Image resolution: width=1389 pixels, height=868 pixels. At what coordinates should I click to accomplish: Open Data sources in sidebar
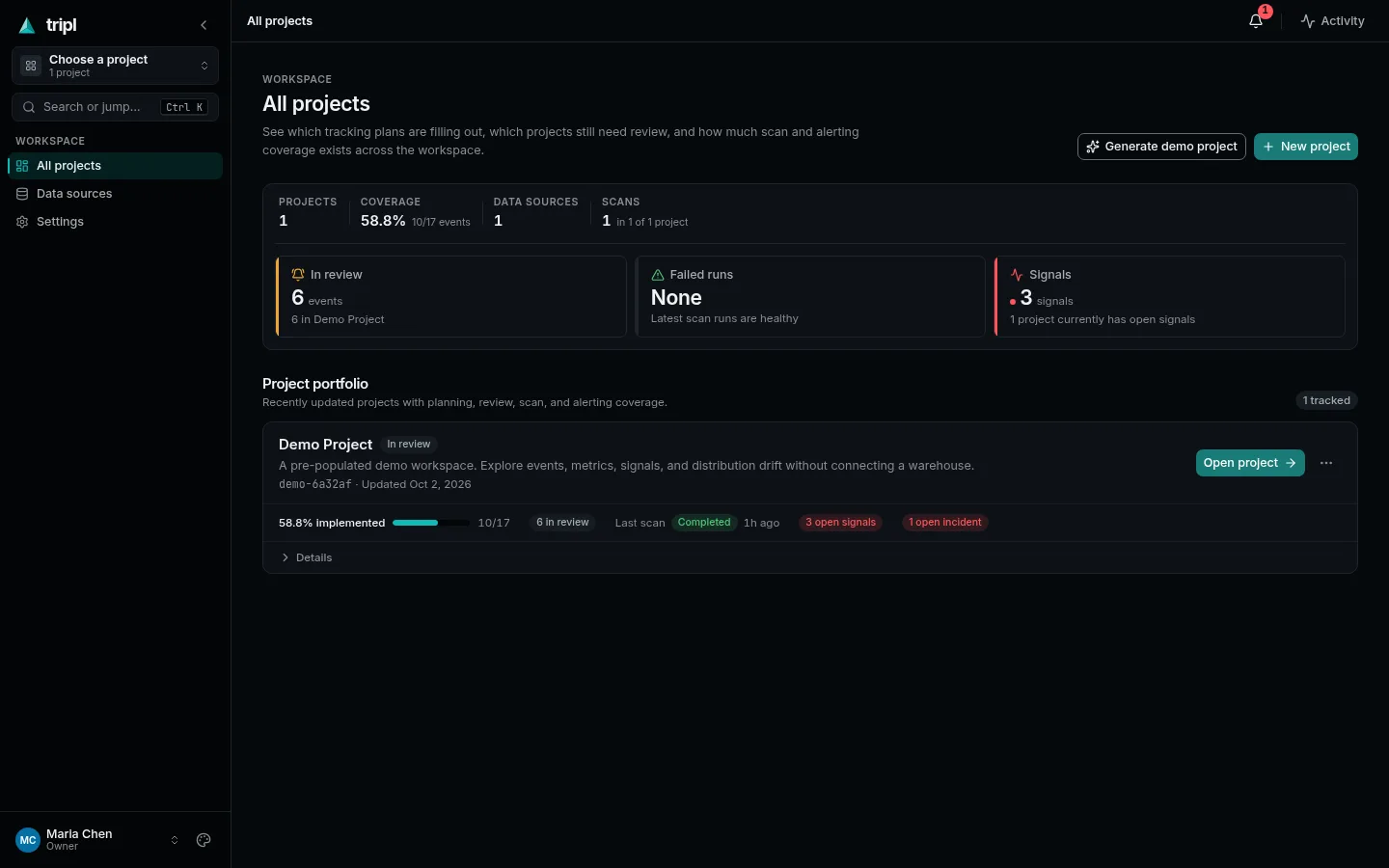[x=116, y=194]
